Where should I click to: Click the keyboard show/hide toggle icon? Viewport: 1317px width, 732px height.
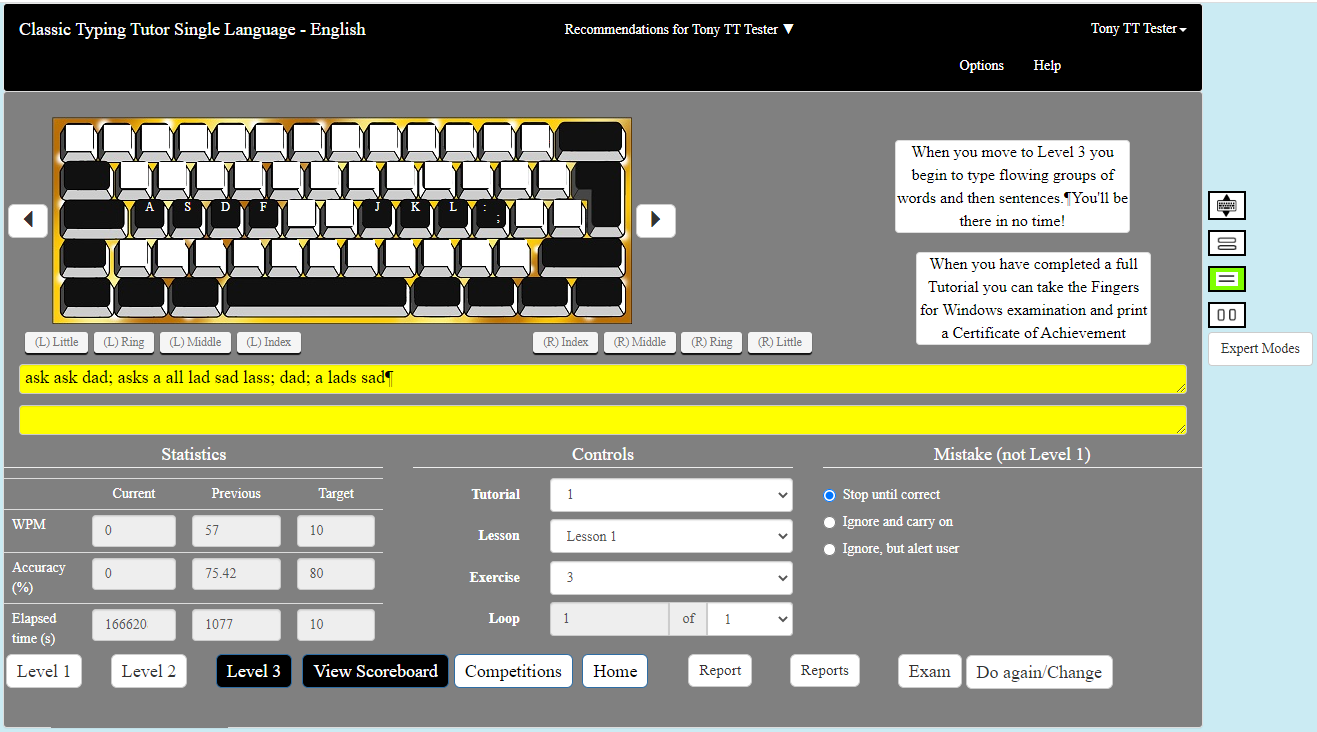pos(1226,205)
